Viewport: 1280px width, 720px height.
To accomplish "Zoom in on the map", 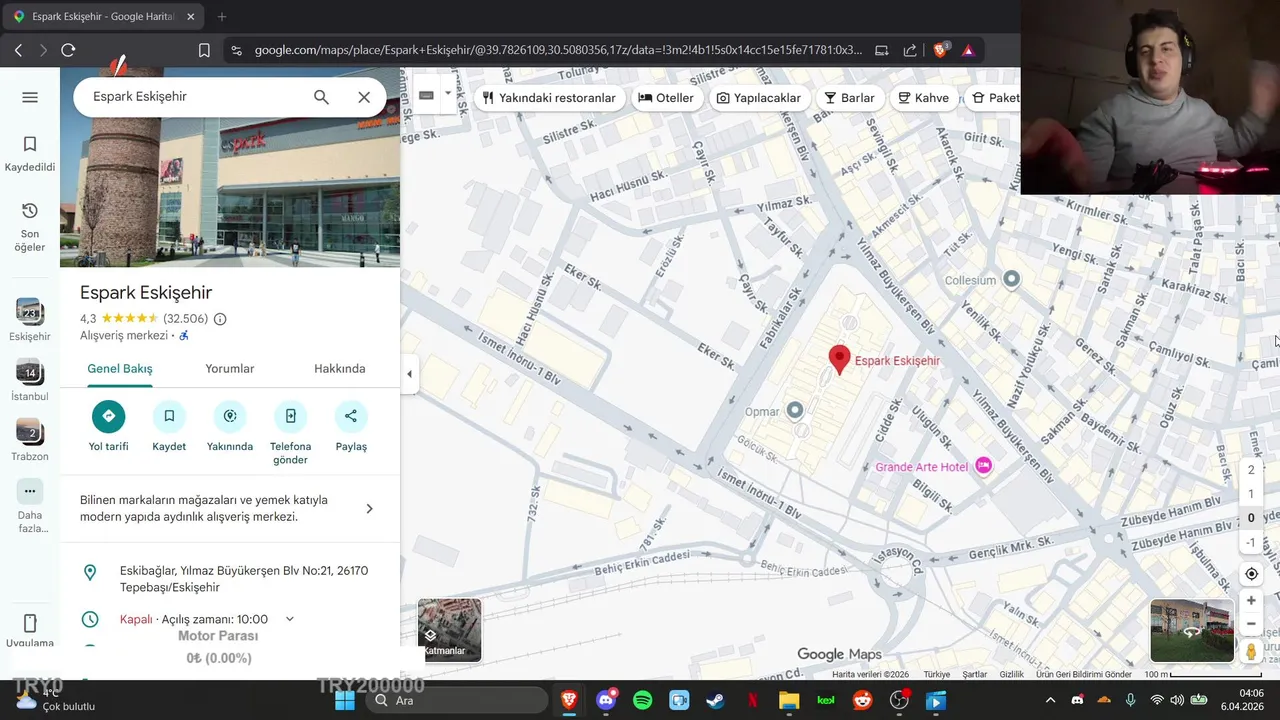I will coord(1251,601).
